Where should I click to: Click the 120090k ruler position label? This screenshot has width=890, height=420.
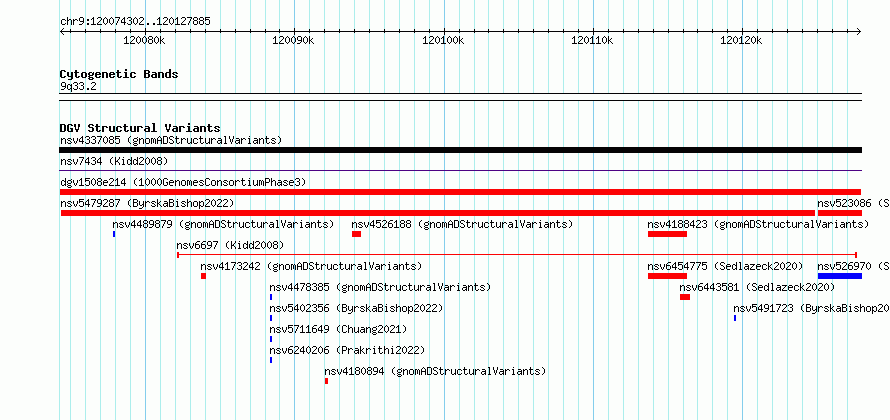293,41
